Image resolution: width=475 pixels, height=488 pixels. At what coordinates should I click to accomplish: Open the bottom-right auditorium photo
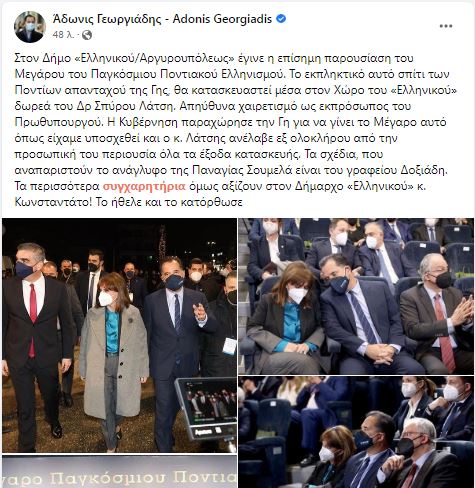click(356, 432)
